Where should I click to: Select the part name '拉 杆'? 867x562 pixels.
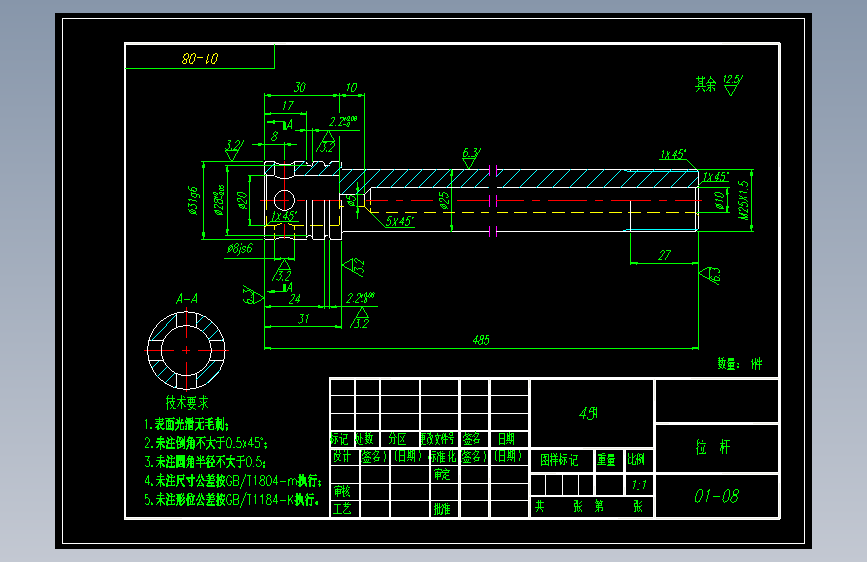tap(713, 447)
